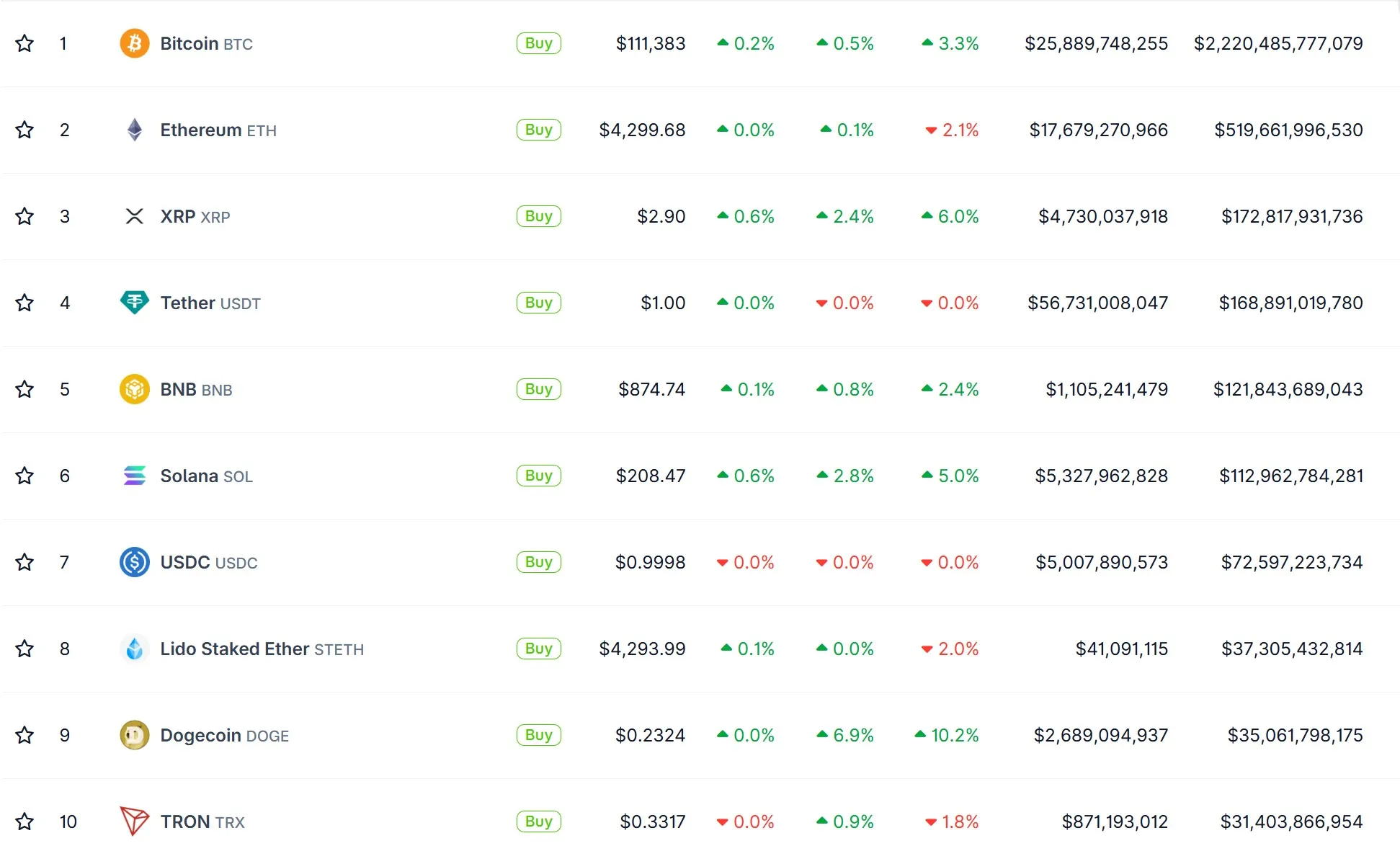Toggle the favorite star for Bitcoin
This screenshot has width=1400, height=864.
tap(24, 43)
